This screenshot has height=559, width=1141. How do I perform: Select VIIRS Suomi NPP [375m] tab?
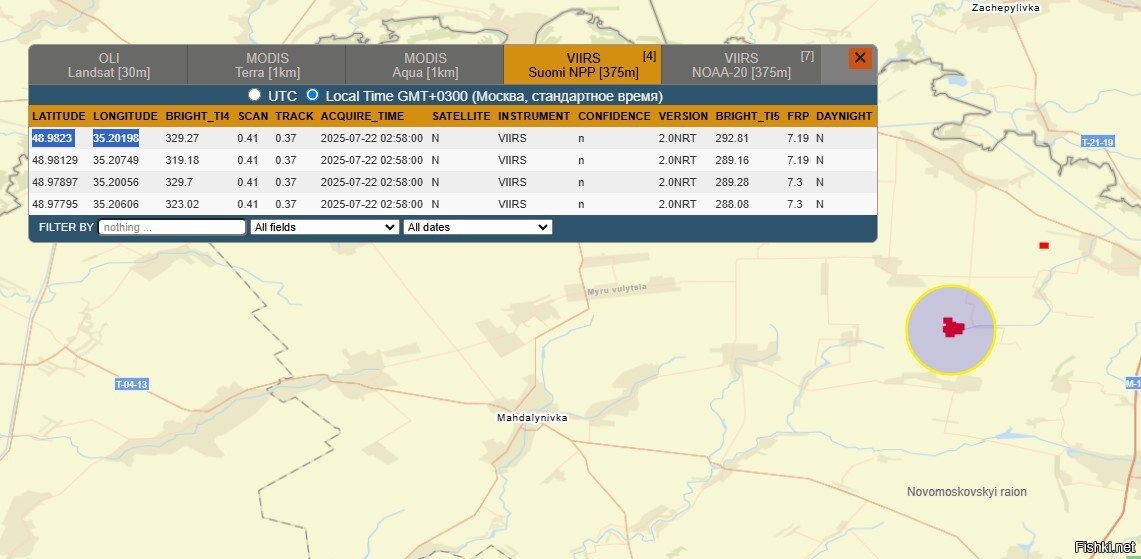tap(583, 65)
